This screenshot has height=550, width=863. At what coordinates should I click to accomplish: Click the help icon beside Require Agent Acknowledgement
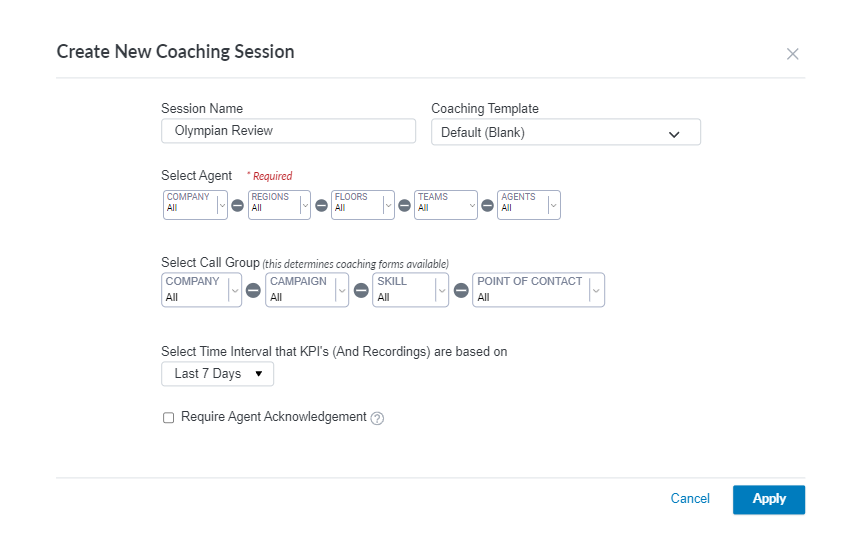tap(377, 418)
